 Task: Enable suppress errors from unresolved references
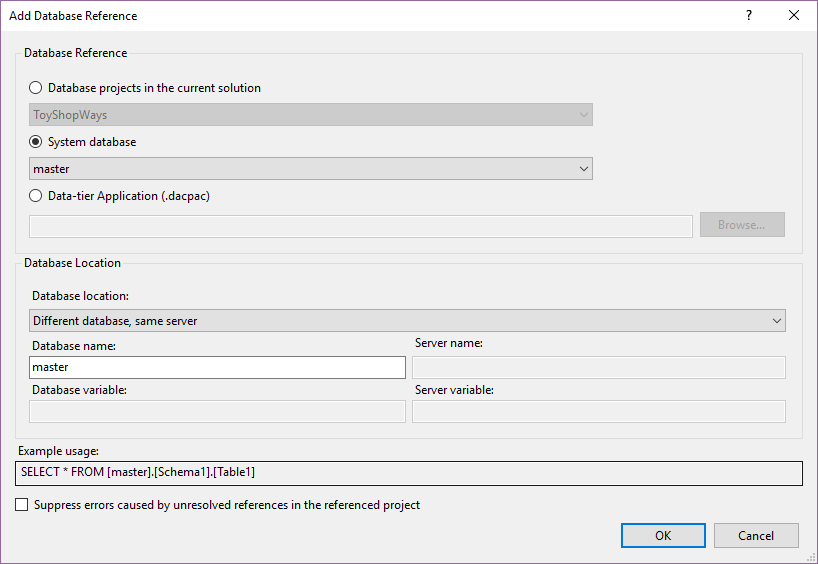pos(22,505)
